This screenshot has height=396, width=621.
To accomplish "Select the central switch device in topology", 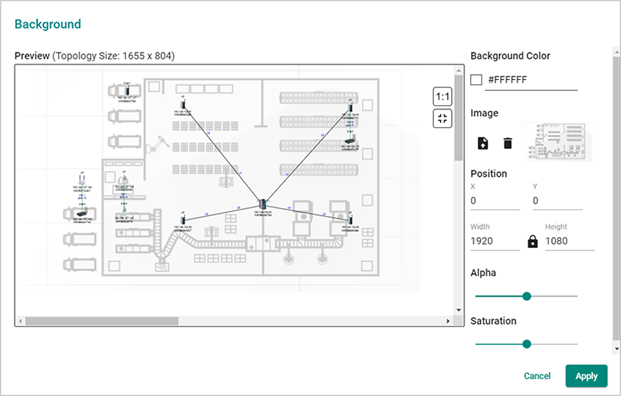I will tap(262, 204).
